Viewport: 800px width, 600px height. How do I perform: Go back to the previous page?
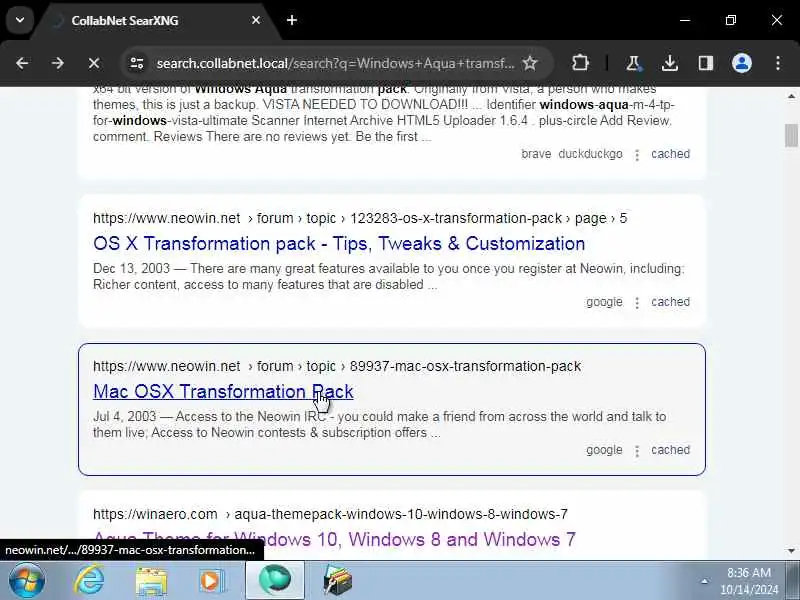pos(22,63)
